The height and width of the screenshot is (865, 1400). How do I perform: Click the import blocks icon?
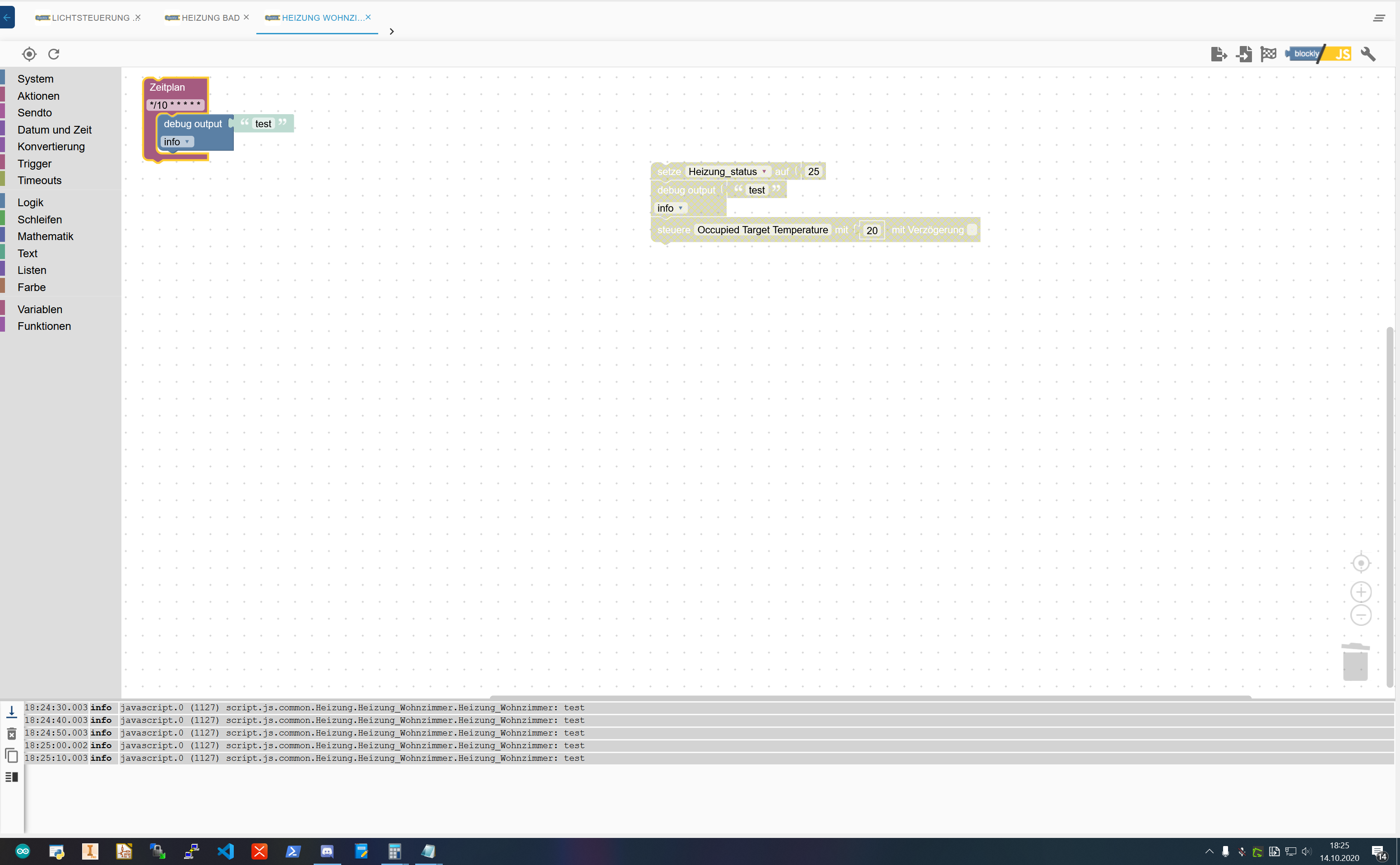coord(1244,54)
